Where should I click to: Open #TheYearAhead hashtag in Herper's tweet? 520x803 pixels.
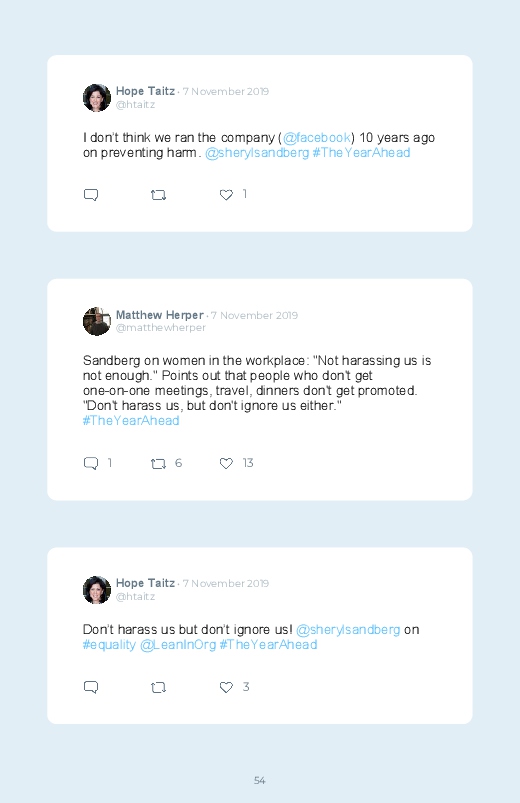131,420
